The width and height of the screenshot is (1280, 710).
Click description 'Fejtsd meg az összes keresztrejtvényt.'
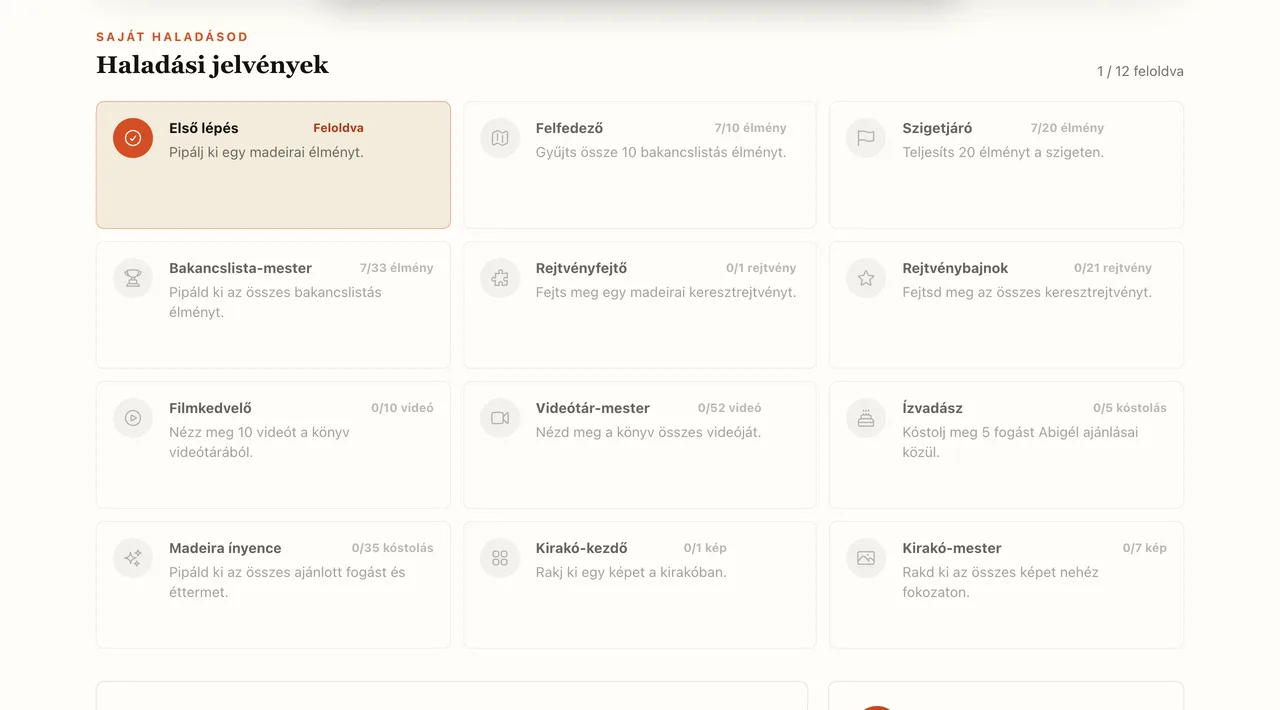click(1027, 292)
